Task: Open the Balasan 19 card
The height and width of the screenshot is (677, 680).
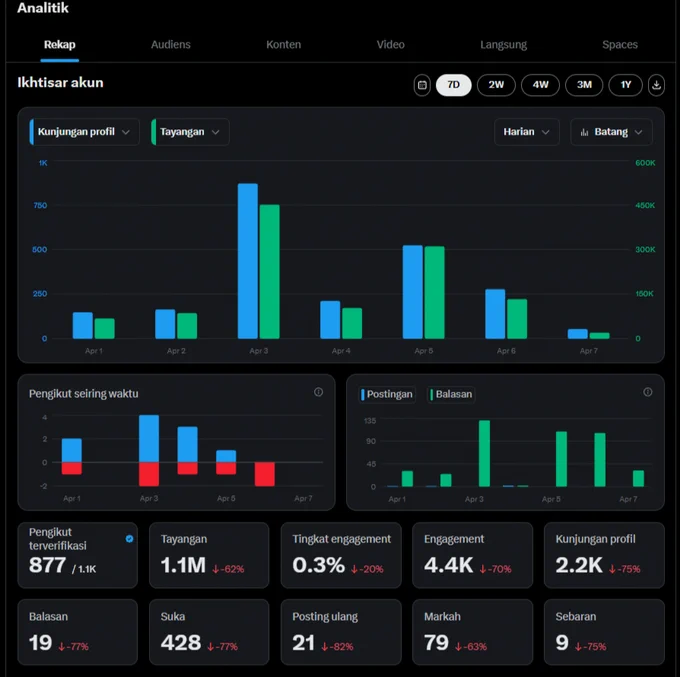Action: pyautogui.click(x=78, y=632)
